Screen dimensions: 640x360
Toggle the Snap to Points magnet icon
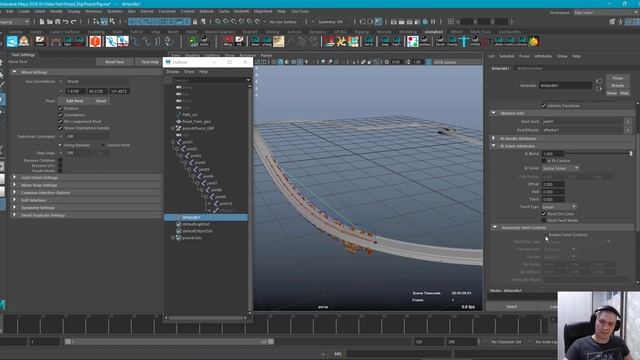pyautogui.click(x=234, y=22)
